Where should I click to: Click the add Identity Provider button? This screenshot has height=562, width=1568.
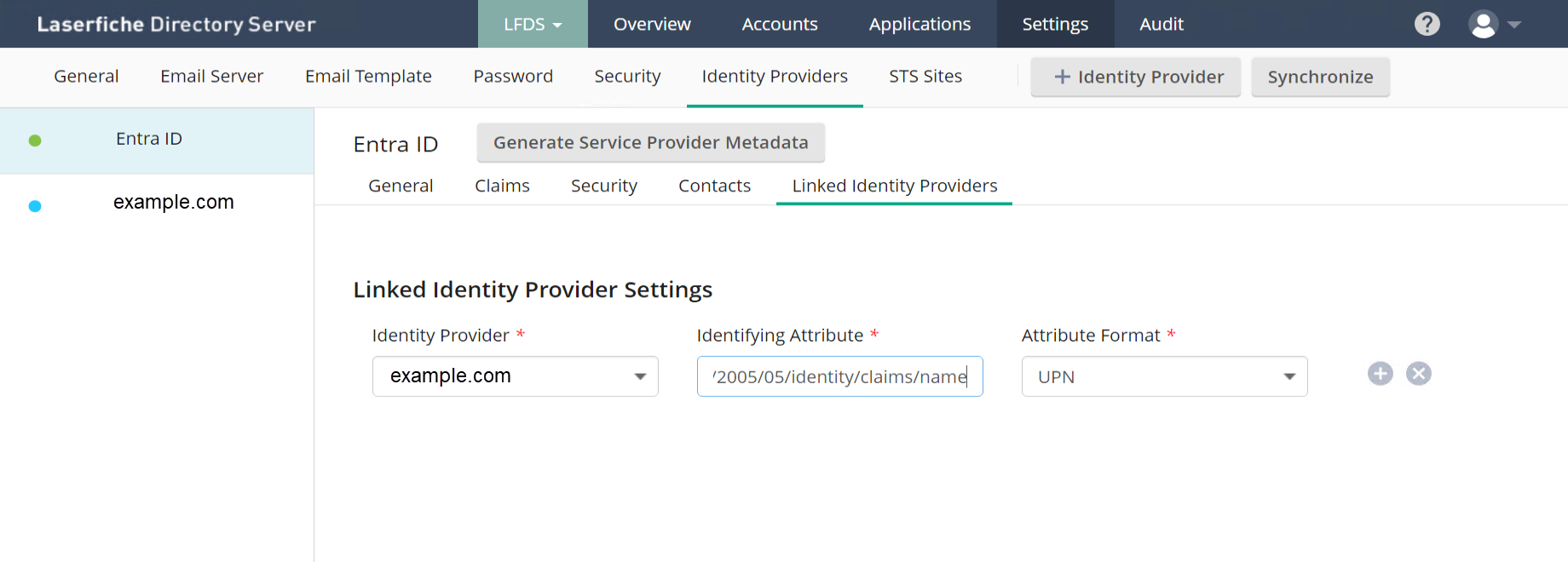click(x=1136, y=77)
